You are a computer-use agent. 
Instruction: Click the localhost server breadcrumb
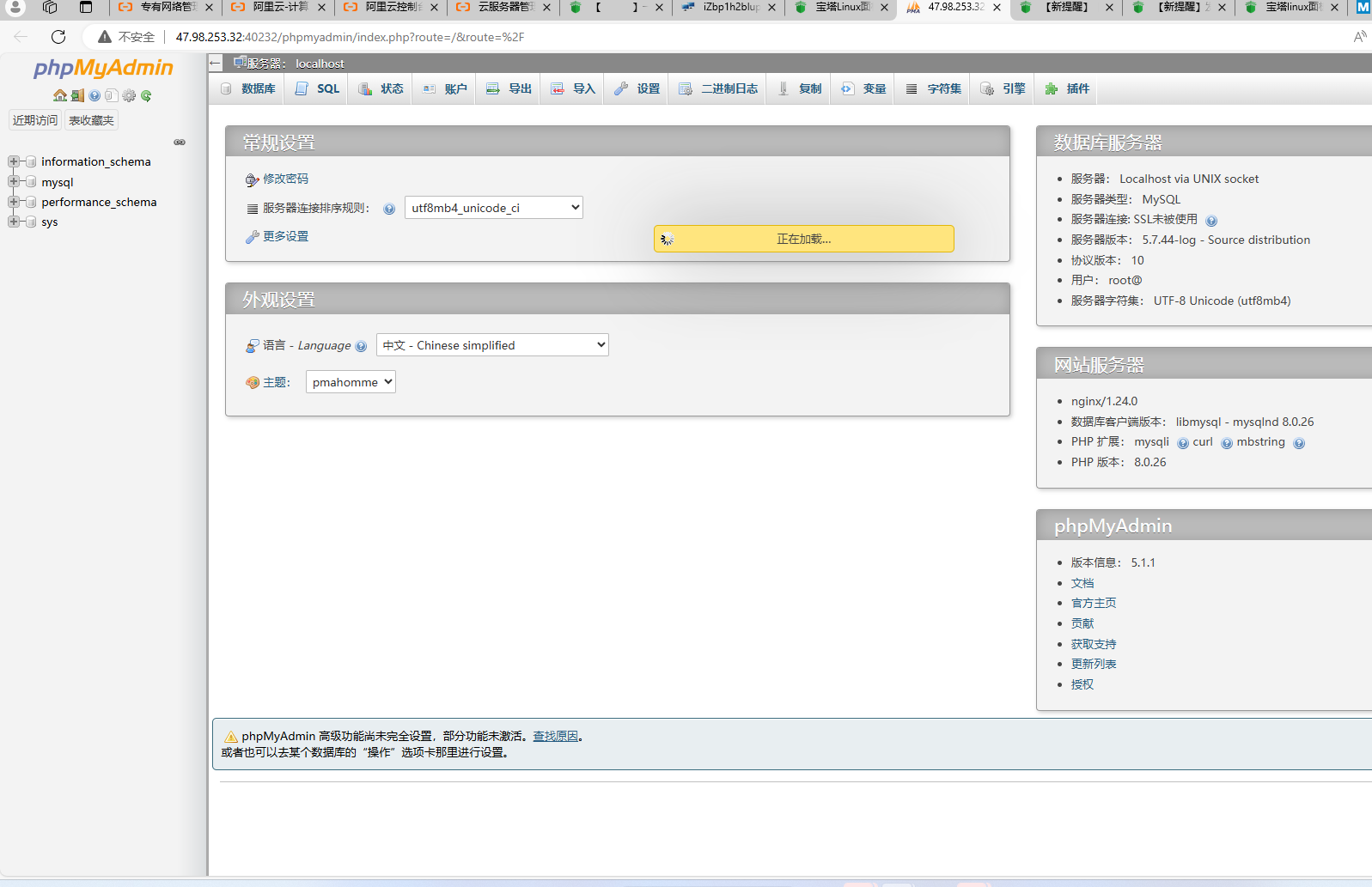(320, 64)
